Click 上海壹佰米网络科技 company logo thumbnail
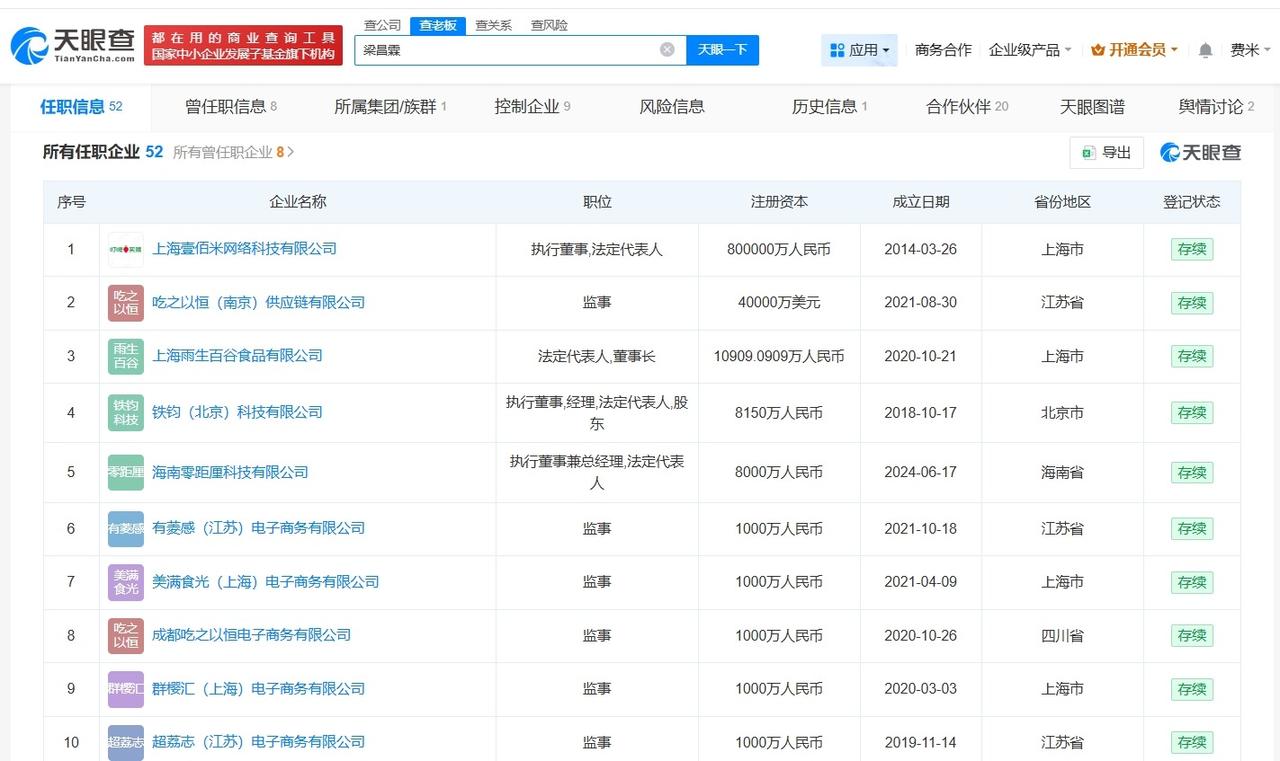Viewport: 1280px width, 761px height. (125, 249)
